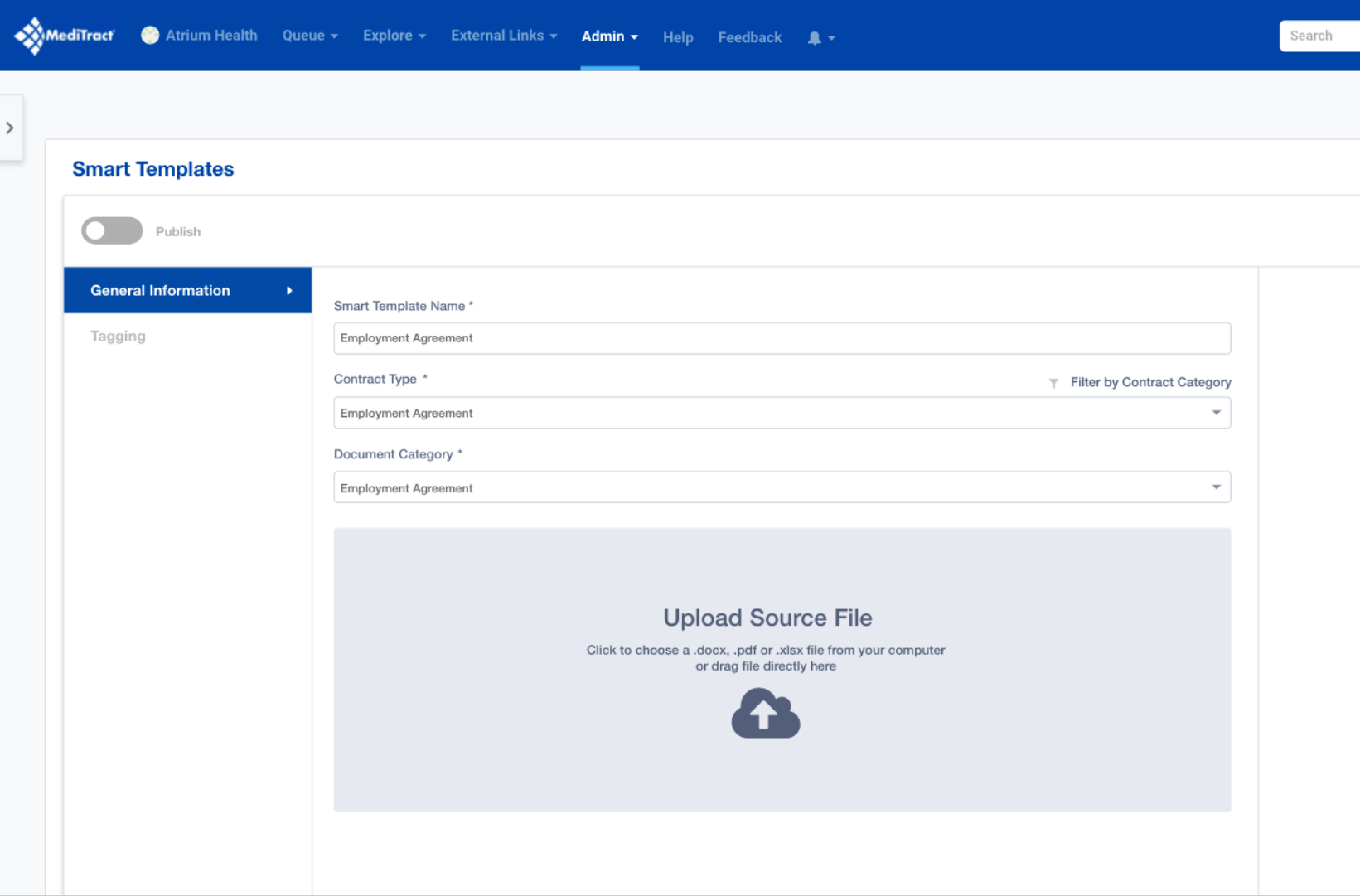Open the Explore dropdown
The image size is (1360, 896).
394,36
